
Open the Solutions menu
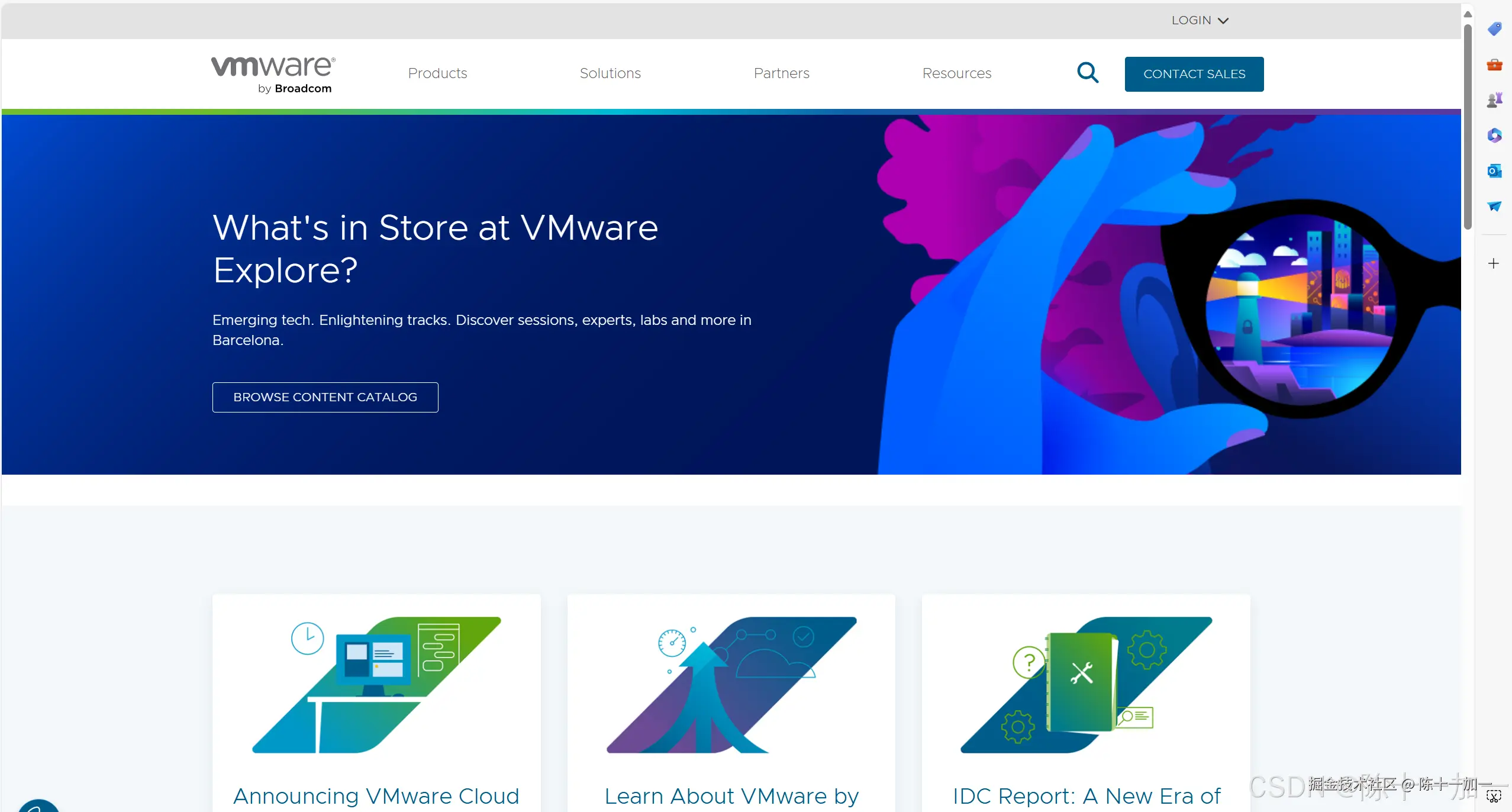[x=610, y=73]
